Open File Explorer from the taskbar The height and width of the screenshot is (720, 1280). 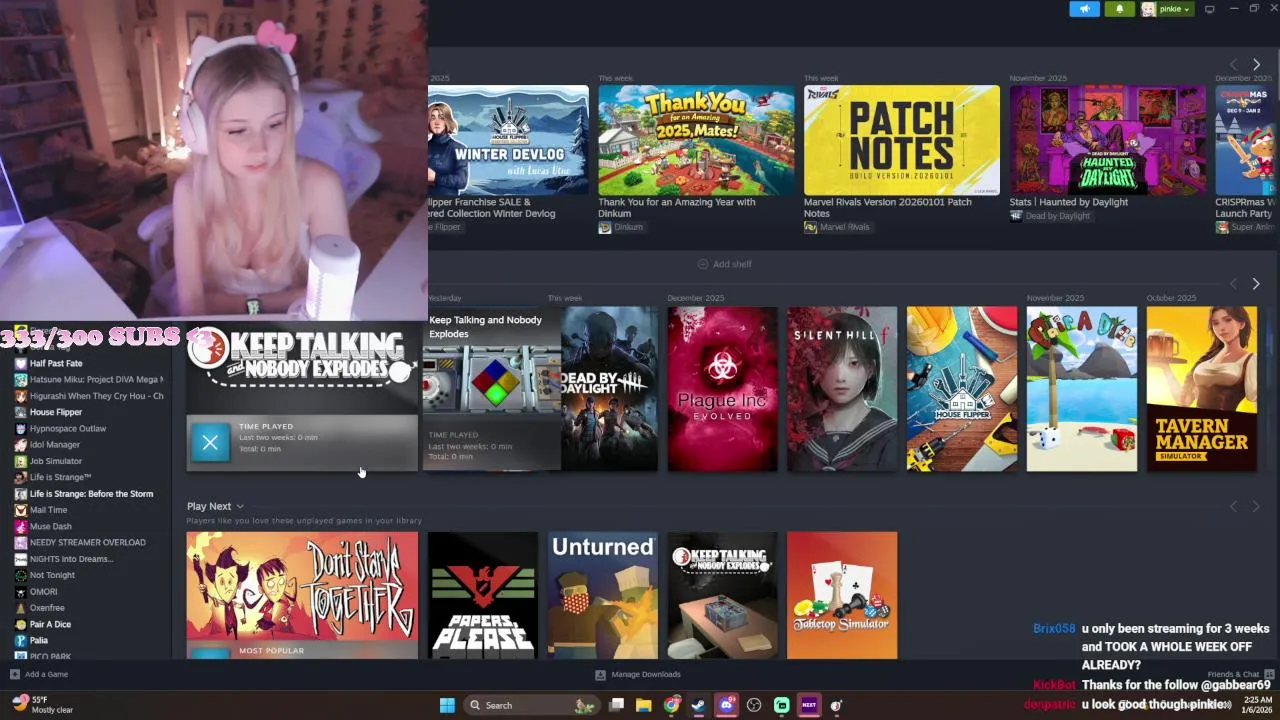click(644, 705)
